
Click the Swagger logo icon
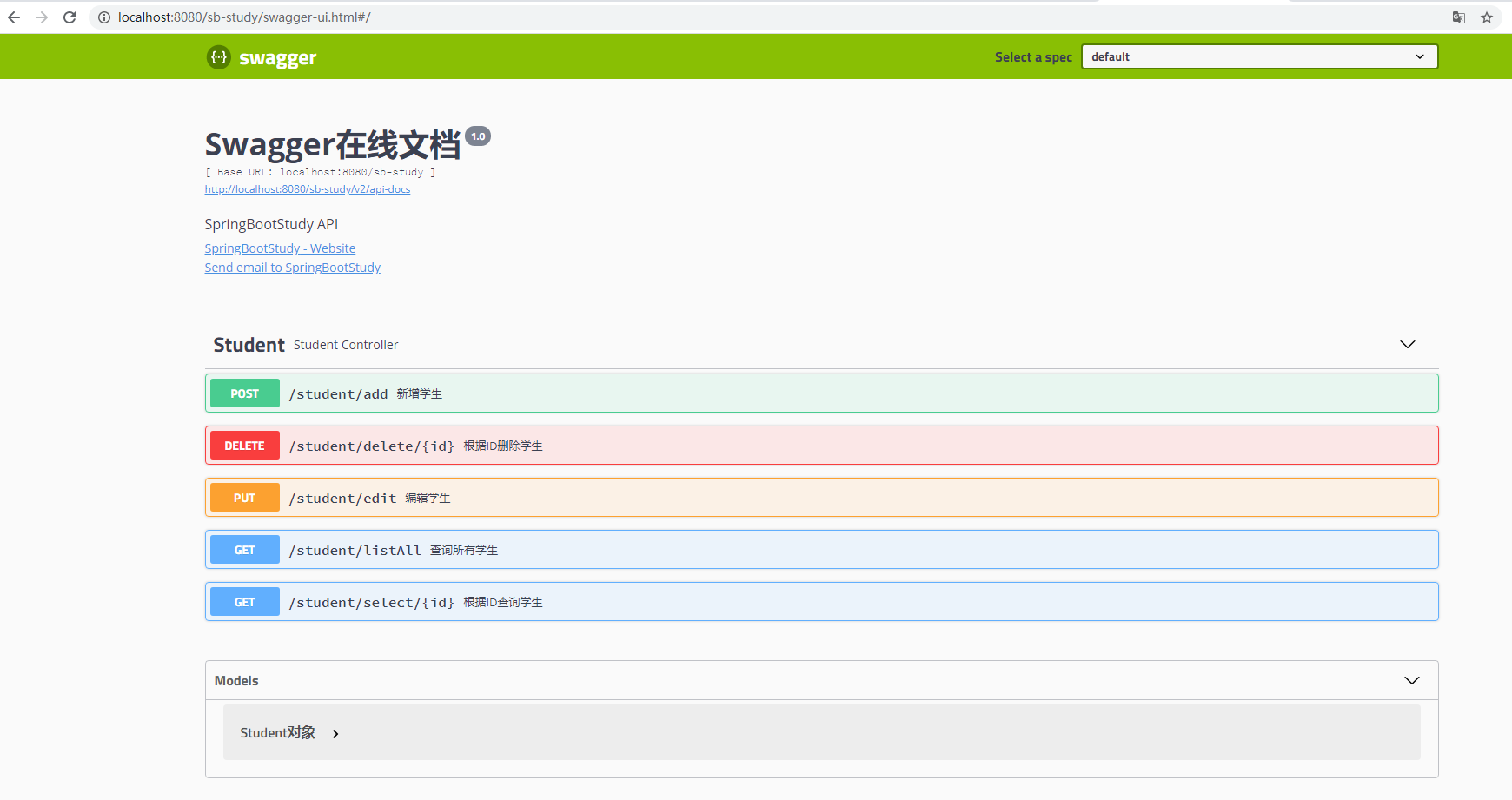coord(218,57)
